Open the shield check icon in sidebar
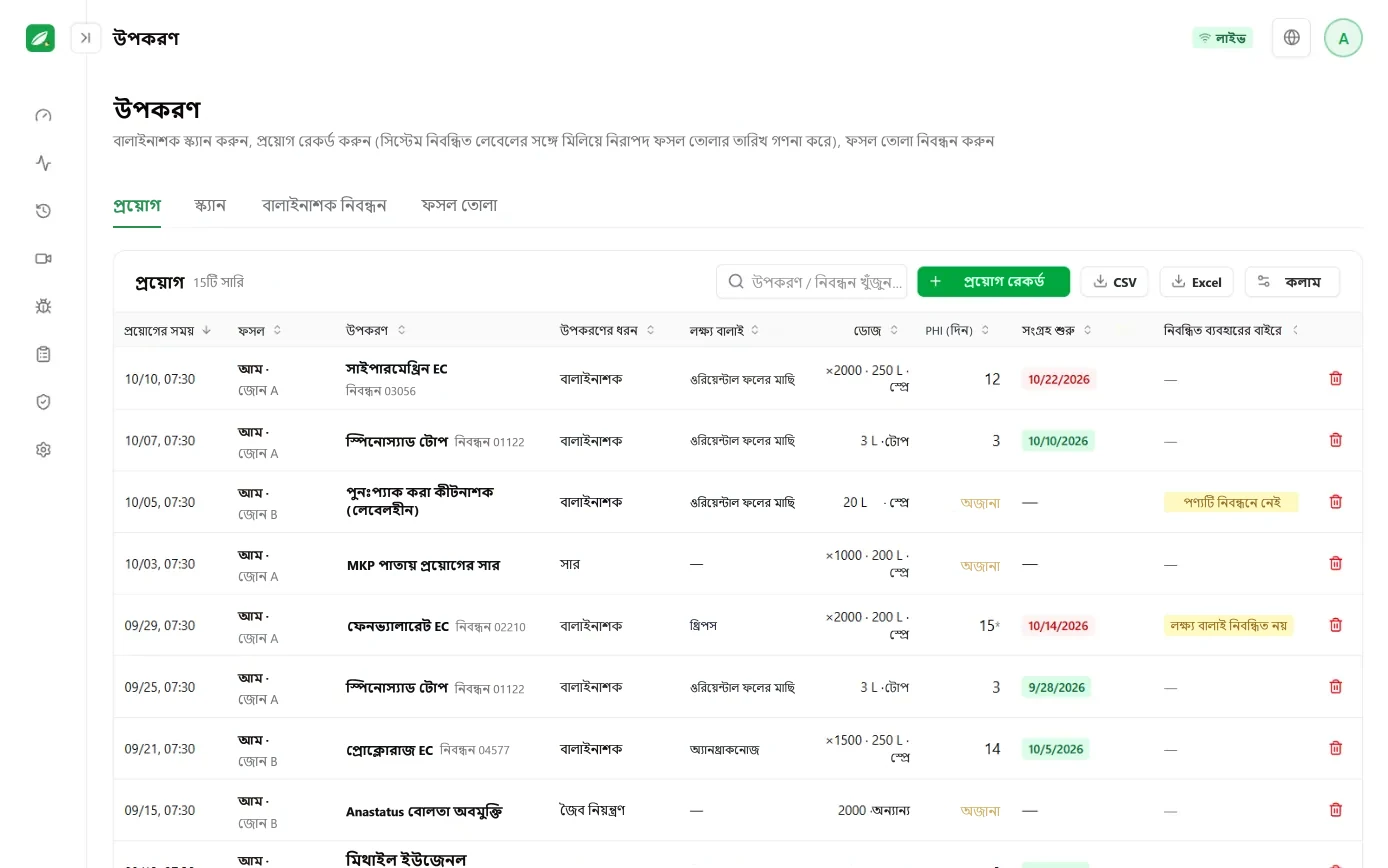The width and height of the screenshot is (1388, 868). coord(43,402)
